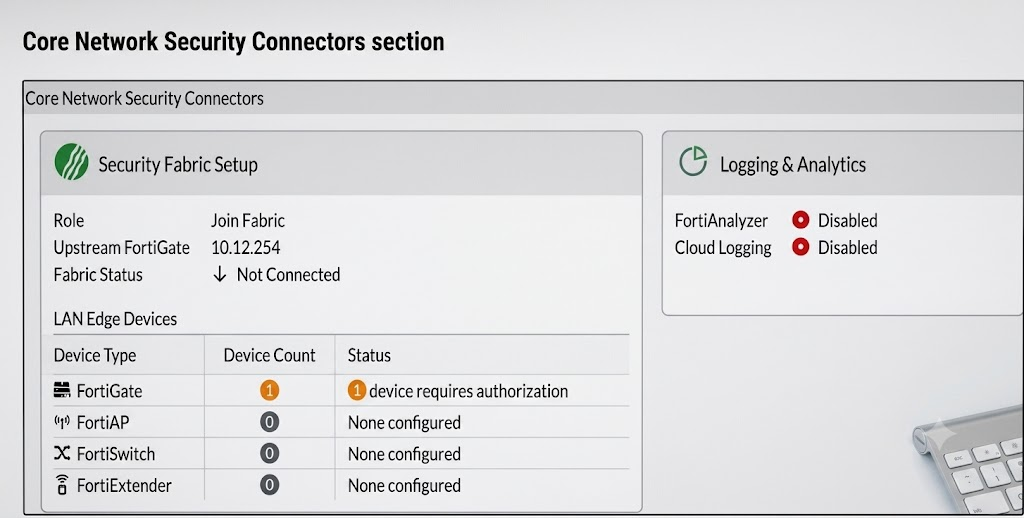
Task: Click the Fabric Status field label
Action: pyautogui.click(x=98, y=275)
